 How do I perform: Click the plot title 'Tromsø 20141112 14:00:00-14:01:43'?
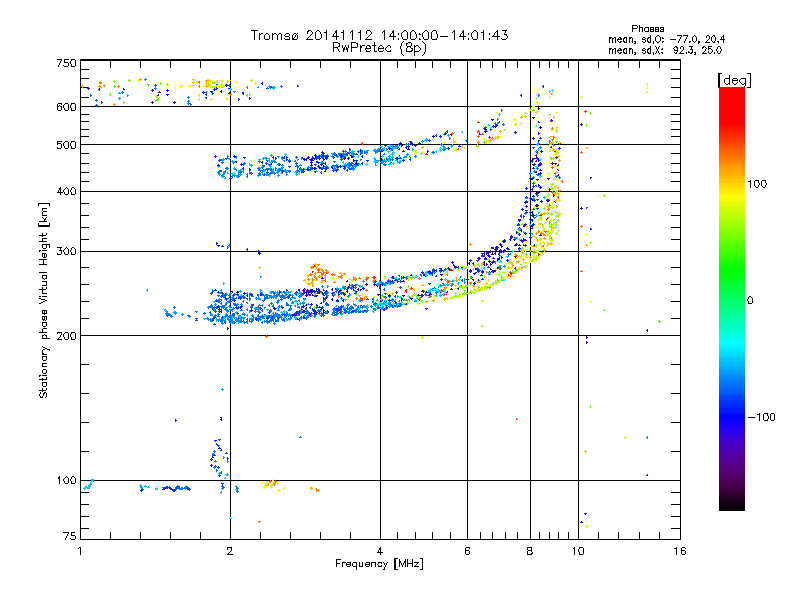click(x=379, y=35)
